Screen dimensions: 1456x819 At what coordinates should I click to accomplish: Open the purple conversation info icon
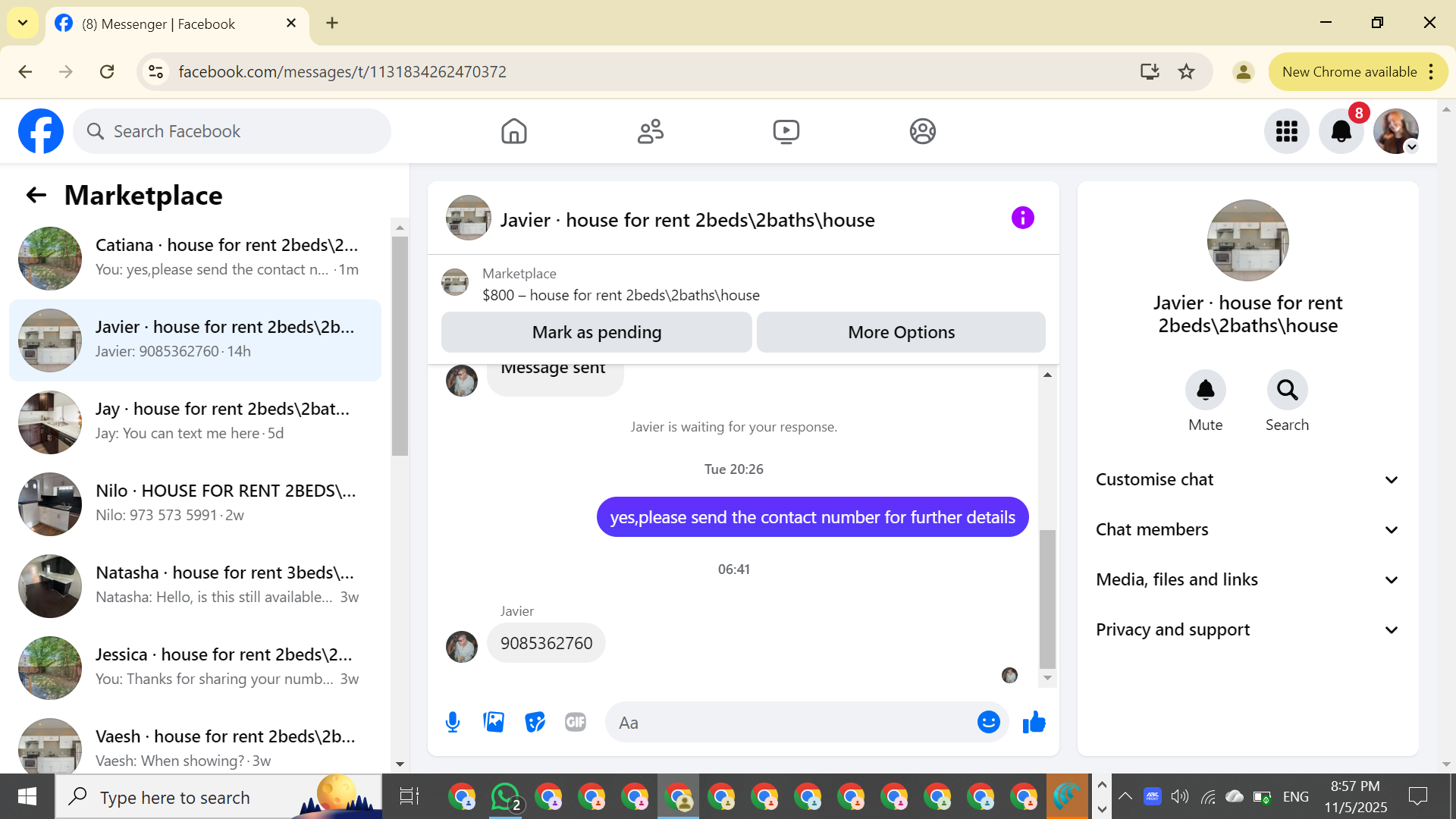pos(1022,218)
